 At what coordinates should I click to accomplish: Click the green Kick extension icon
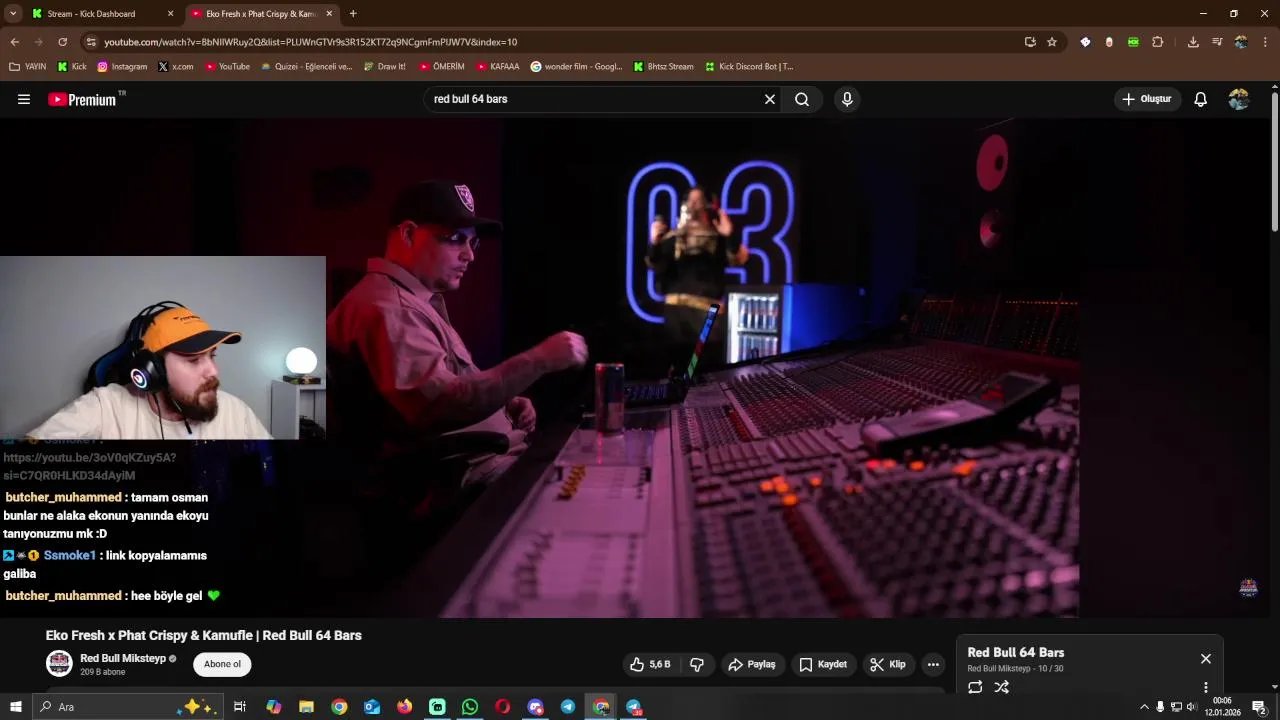click(x=1133, y=42)
